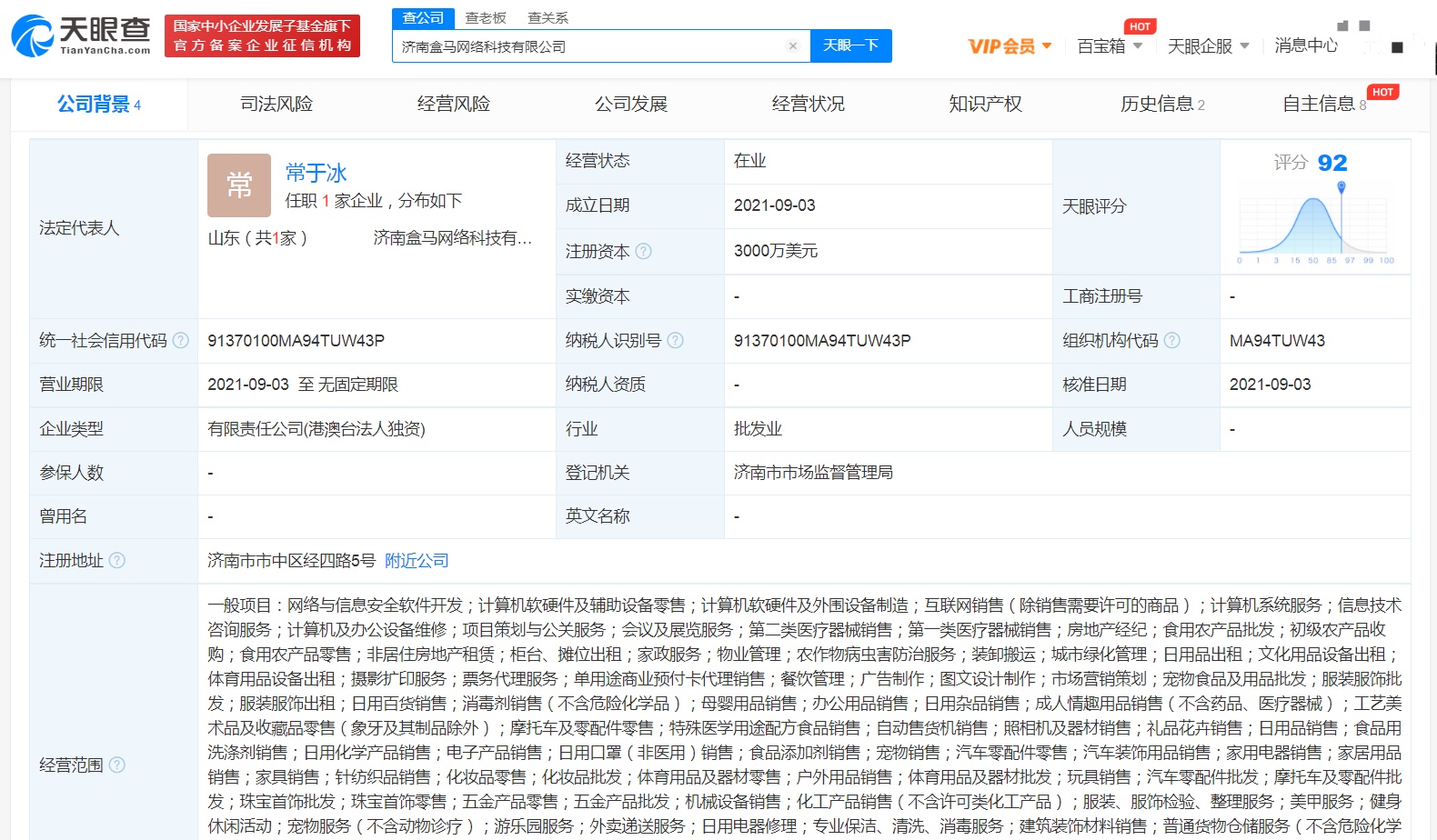Select the organization code MA94TUW43
This screenshot has width=1437, height=840.
pos(1277,340)
